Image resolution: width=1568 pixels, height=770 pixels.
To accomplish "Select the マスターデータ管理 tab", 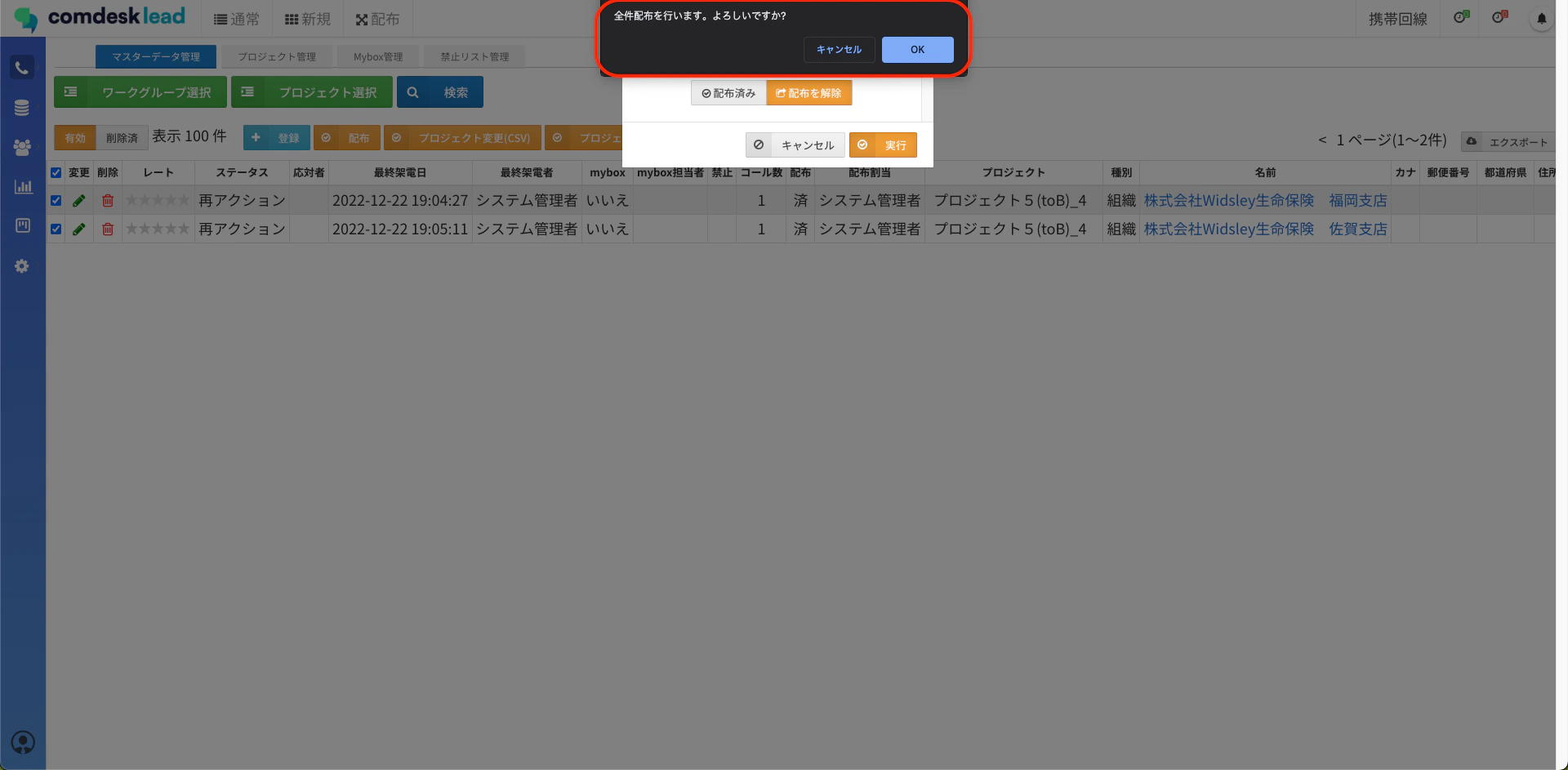I will pyautogui.click(x=156, y=56).
